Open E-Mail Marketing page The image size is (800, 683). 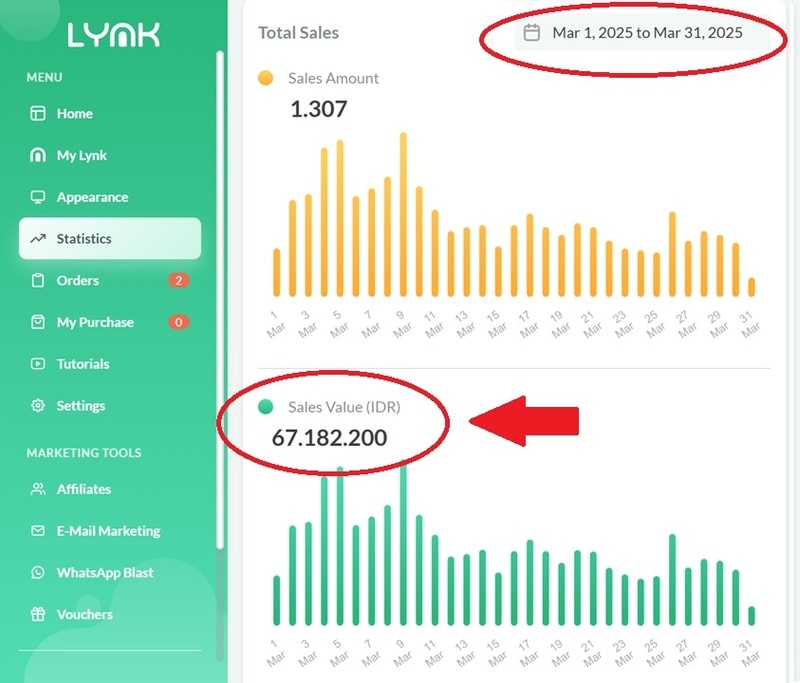(x=108, y=531)
